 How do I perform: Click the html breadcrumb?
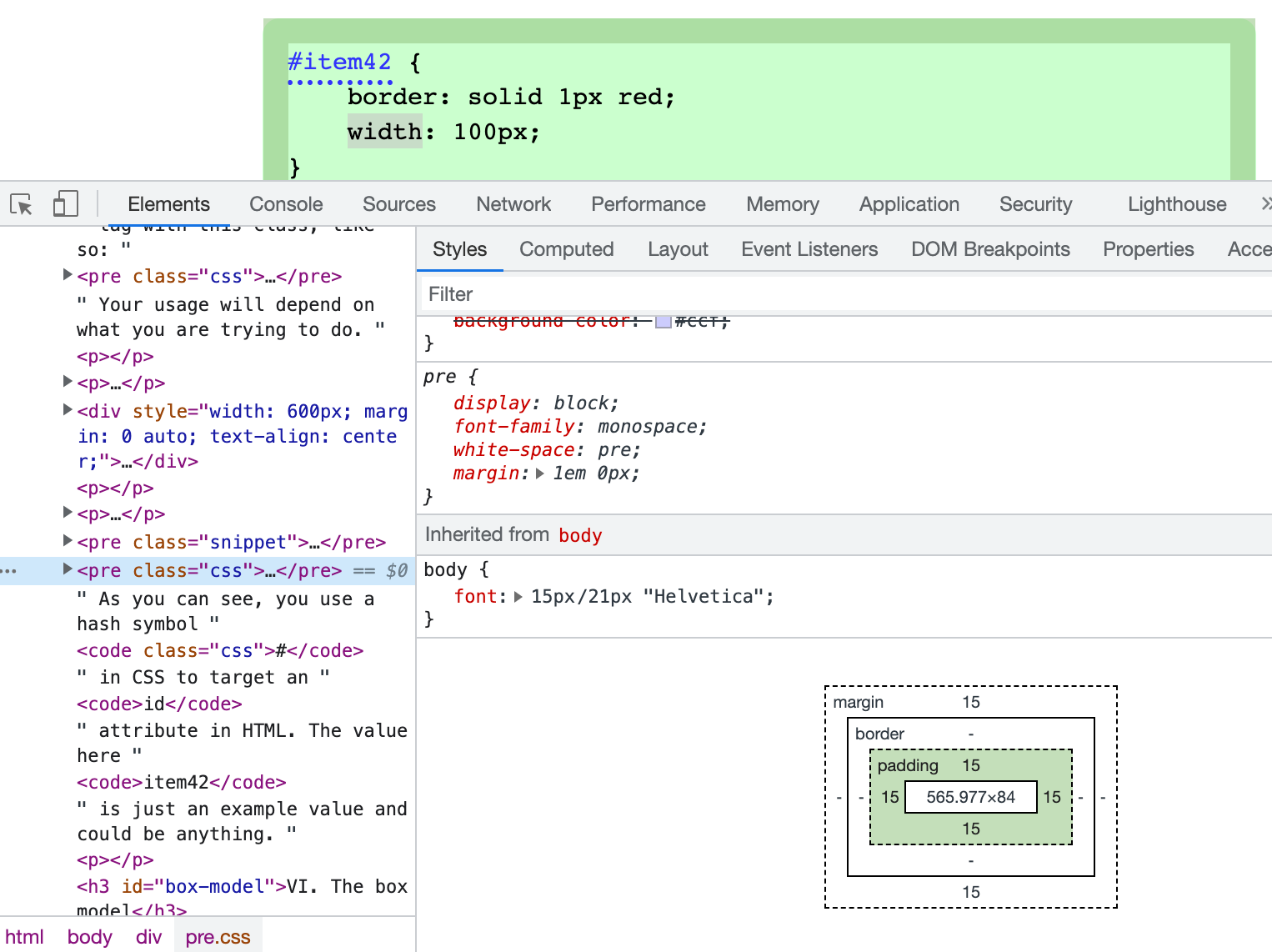(x=24, y=937)
